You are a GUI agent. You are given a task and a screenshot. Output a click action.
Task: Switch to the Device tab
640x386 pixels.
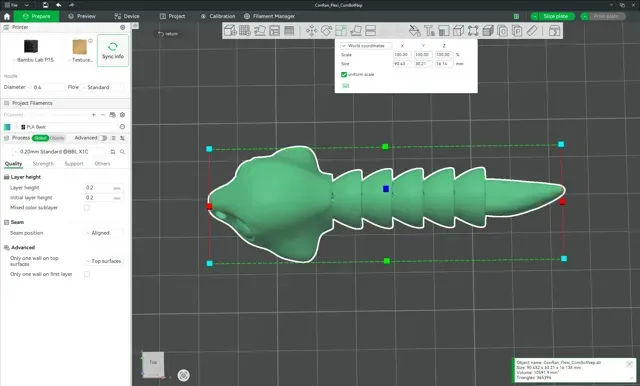[x=127, y=16]
